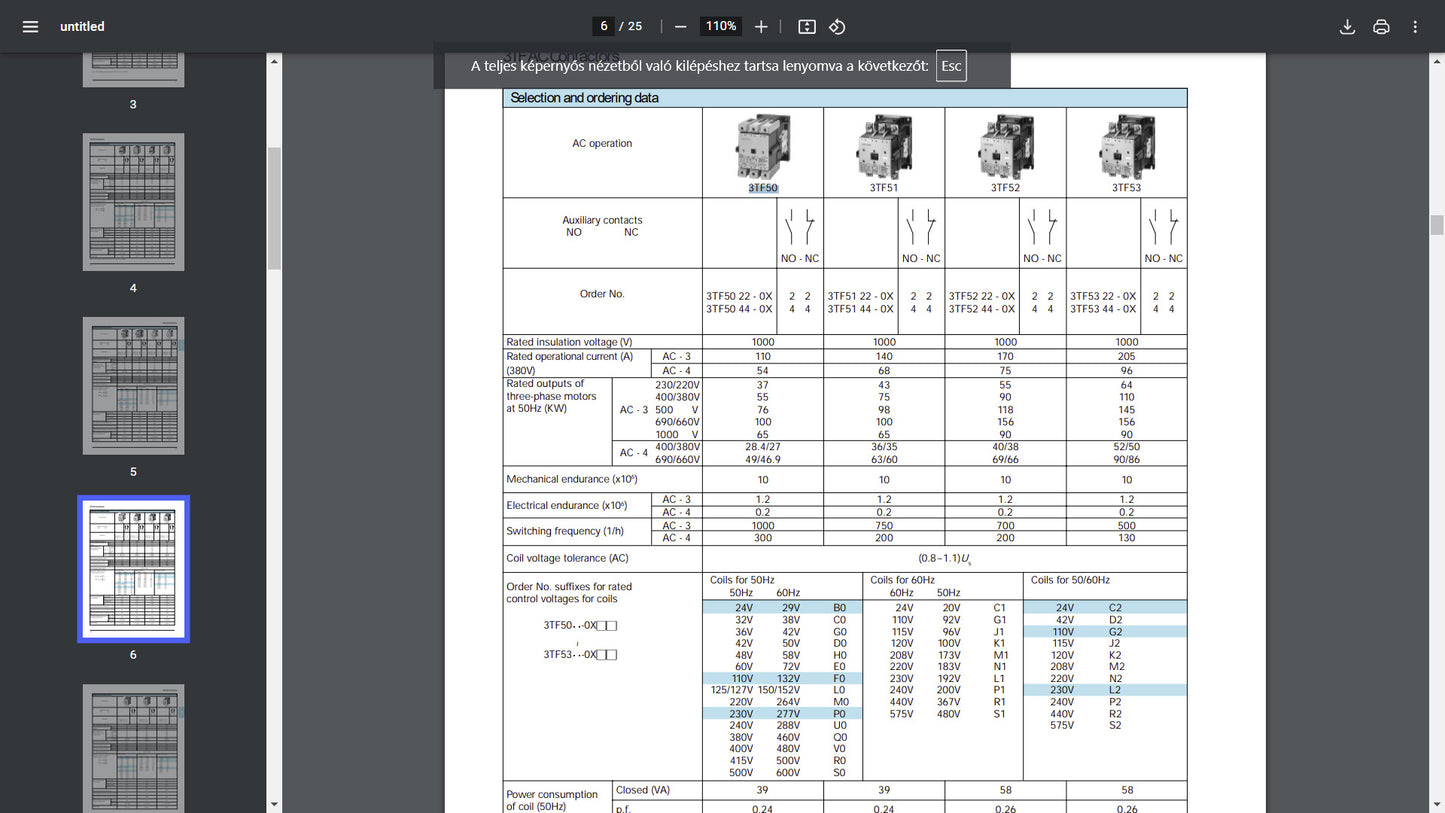Click the fit to page icon
This screenshot has height=813, width=1445.
click(807, 27)
